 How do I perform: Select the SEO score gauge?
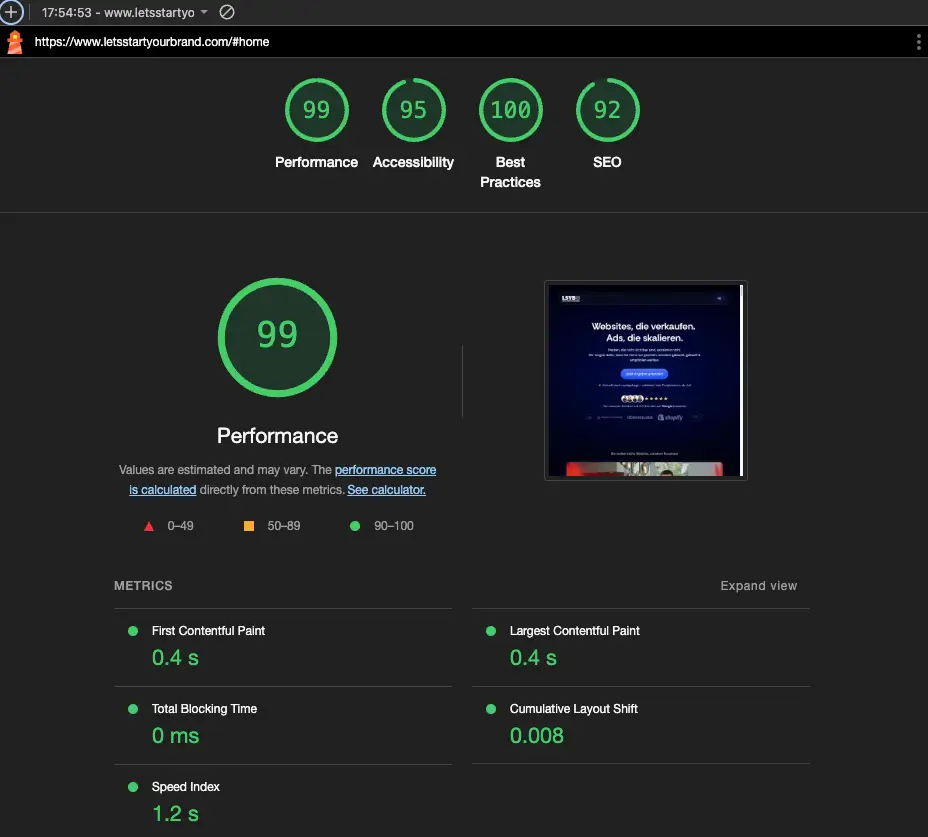(607, 110)
